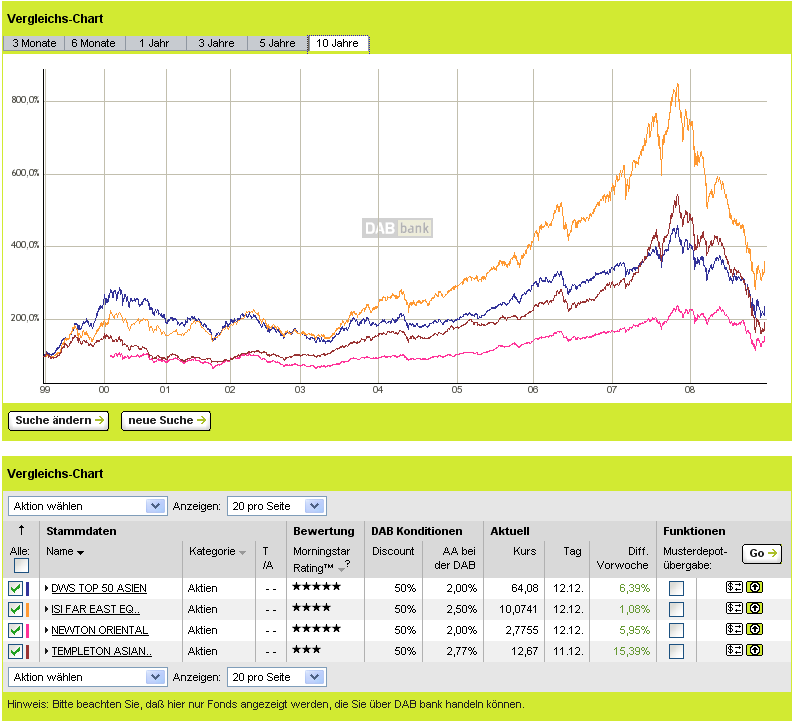Click the green up-arrow icon for DWS TOP 50 ASIEN
The width and height of the screenshot is (796, 724).
pyautogui.click(x=756, y=589)
